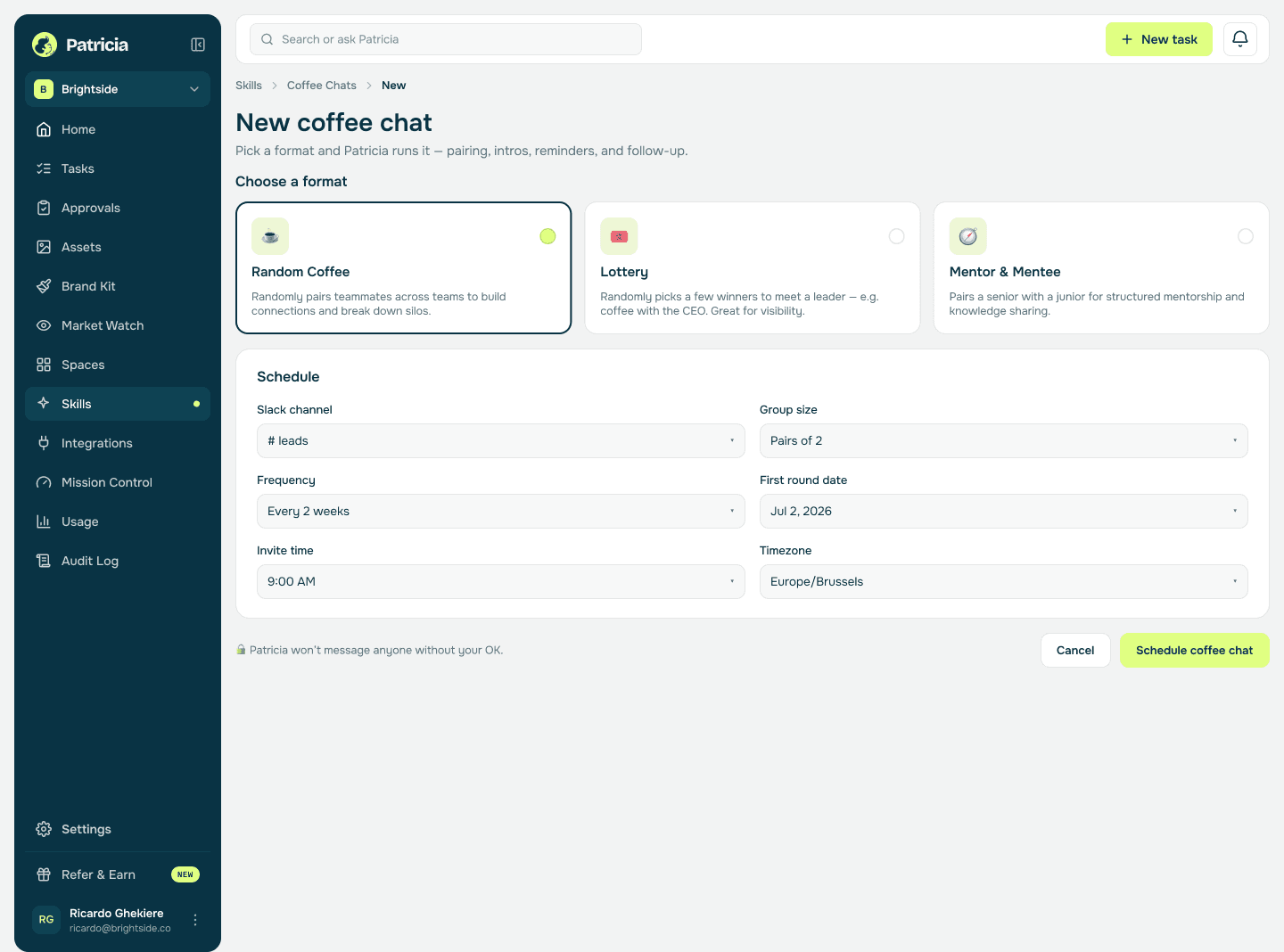1284x952 pixels.
Task: Click the Assets image icon
Action: coord(44,247)
